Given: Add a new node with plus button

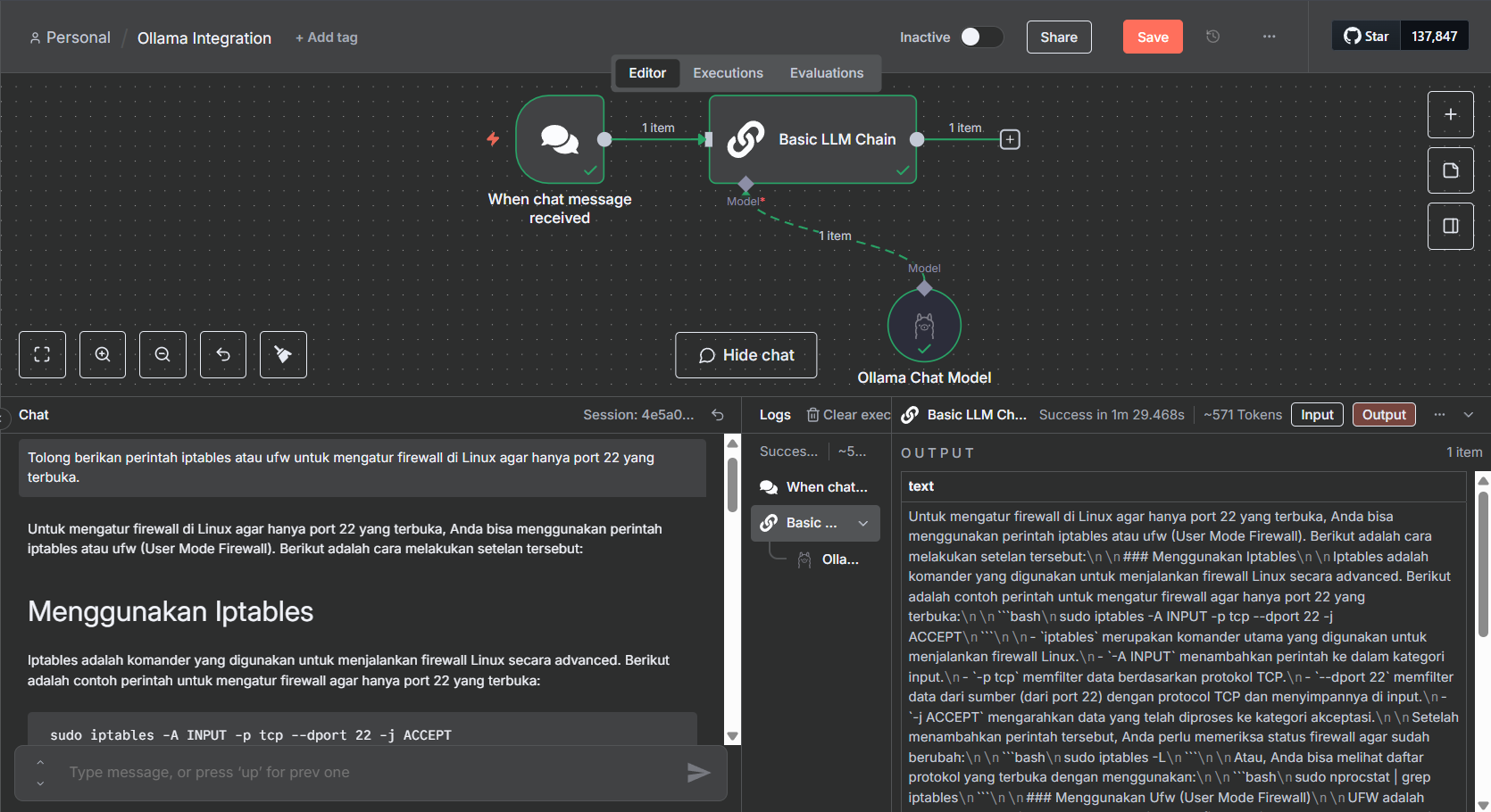Looking at the screenshot, I should (x=1451, y=114).
